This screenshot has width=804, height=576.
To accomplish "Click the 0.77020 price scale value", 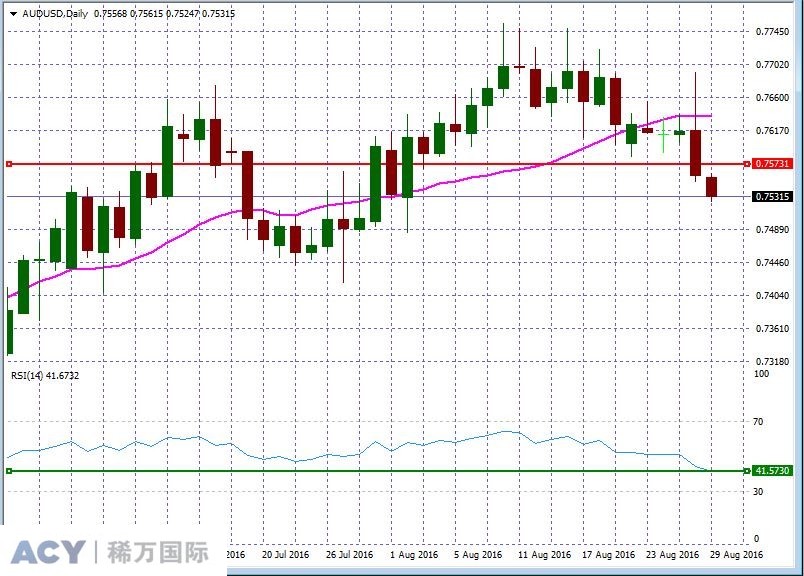I will point(772,65).
